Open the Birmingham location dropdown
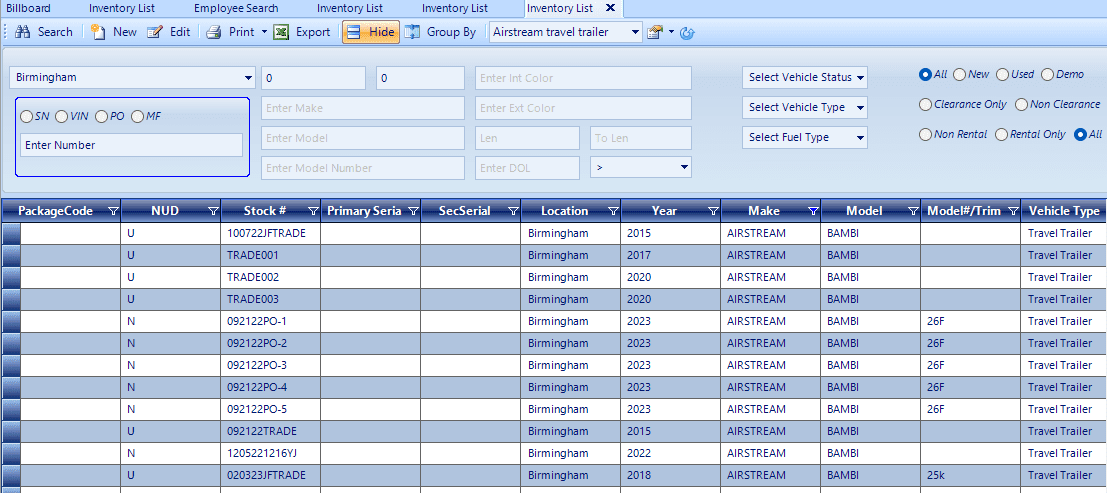1107x493 pixels. pyautogui.click(x=132, y=78)
